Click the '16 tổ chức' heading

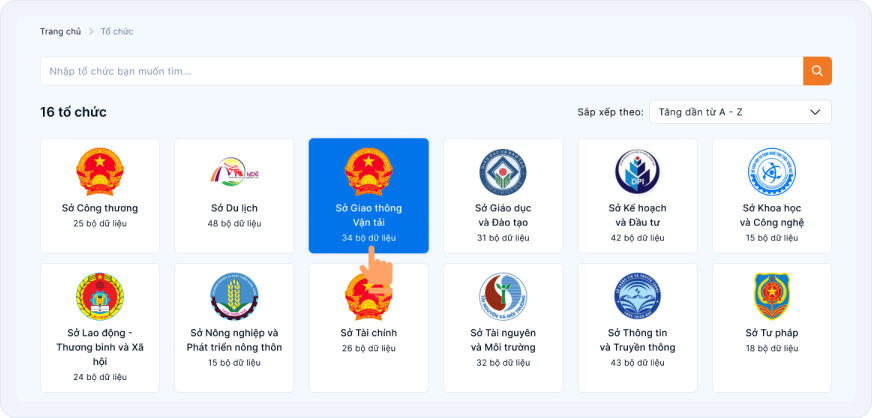click(73, 112)
